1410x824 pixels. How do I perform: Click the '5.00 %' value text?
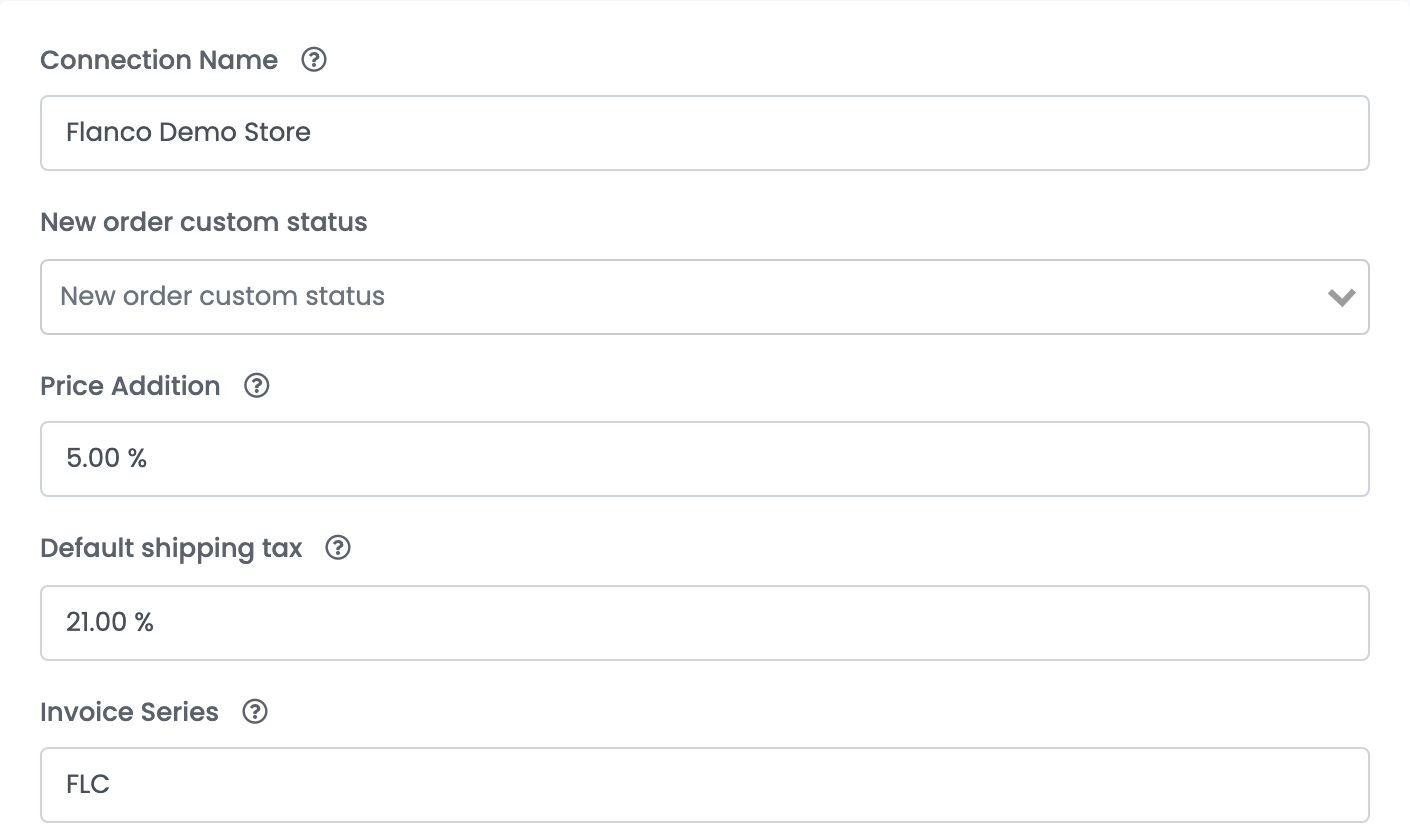tap(106, 458)
